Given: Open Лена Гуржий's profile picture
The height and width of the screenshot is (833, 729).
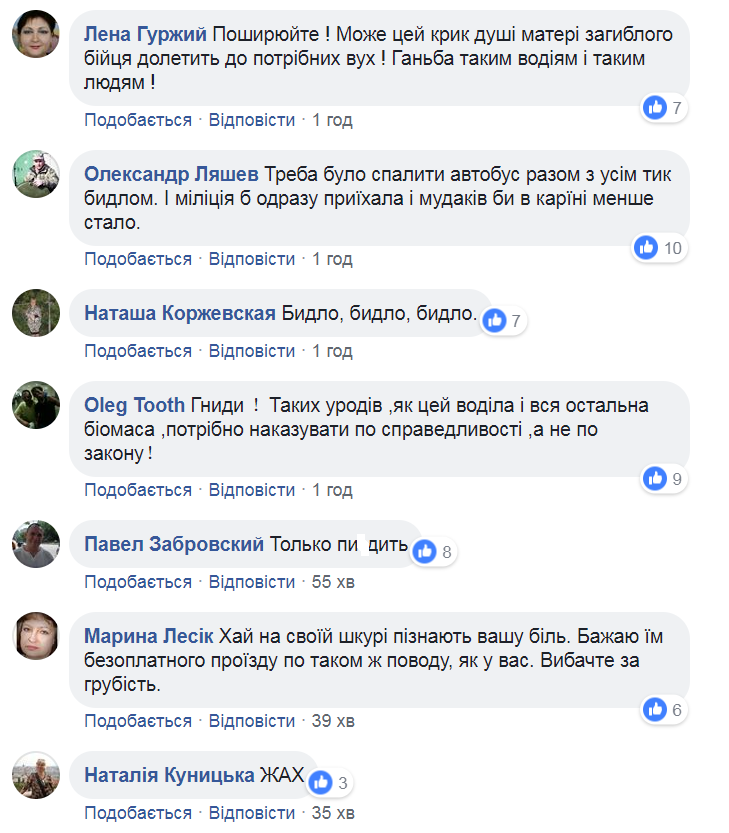Looking at the screenshot, I should point(37,38).
